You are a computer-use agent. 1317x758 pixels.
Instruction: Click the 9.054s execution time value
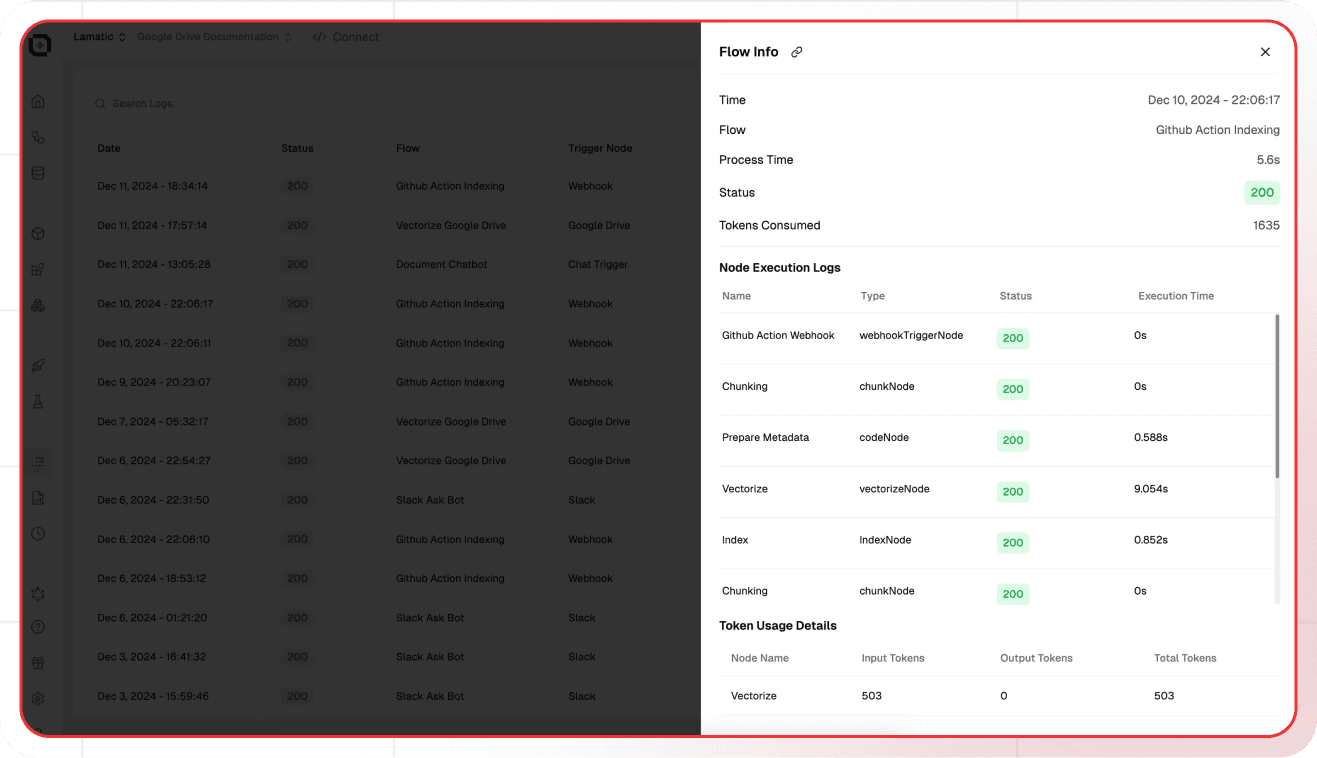tap(1151, 489)
